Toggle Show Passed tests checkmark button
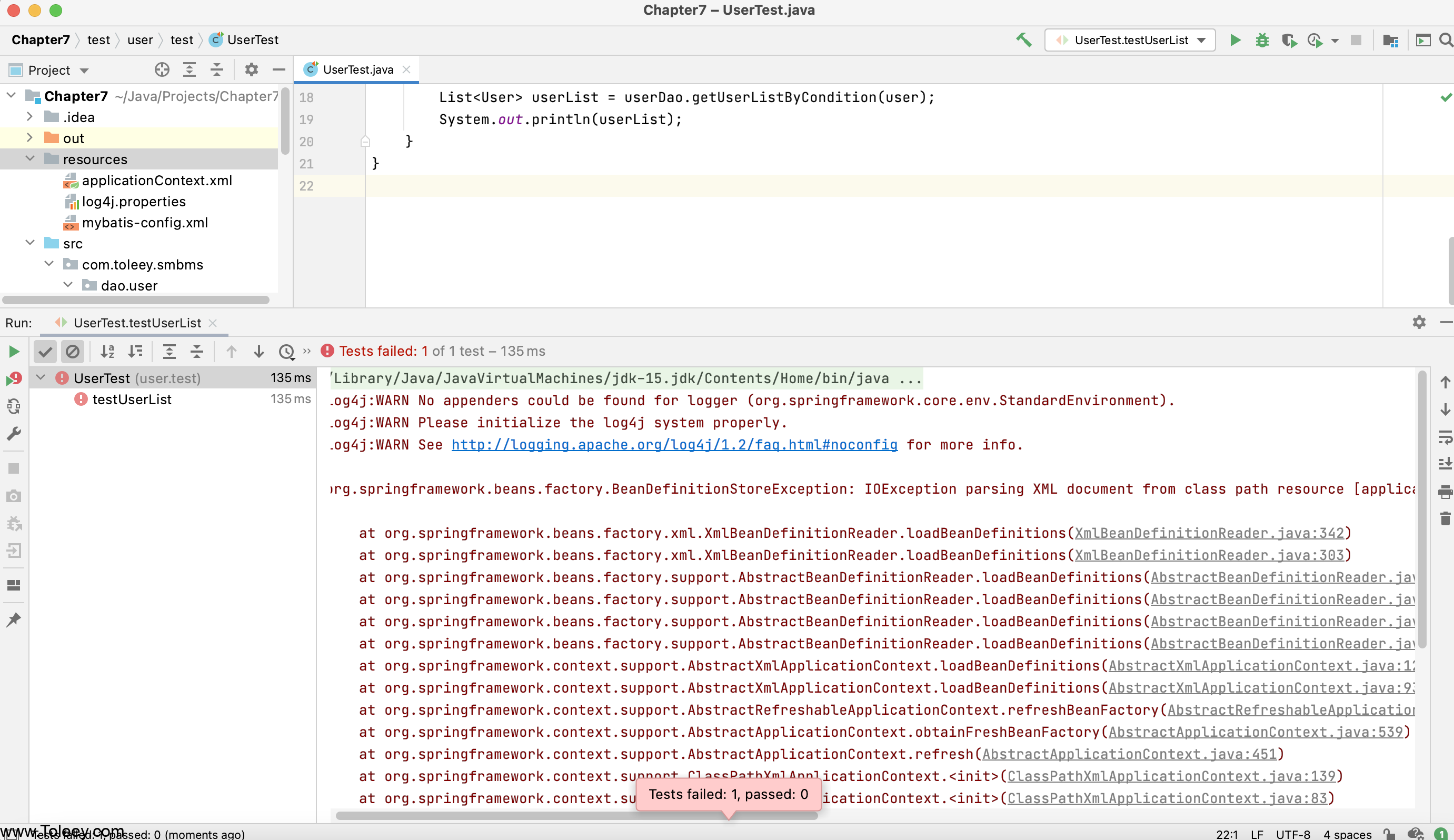 pyautogui.click(x=45, y=352)
